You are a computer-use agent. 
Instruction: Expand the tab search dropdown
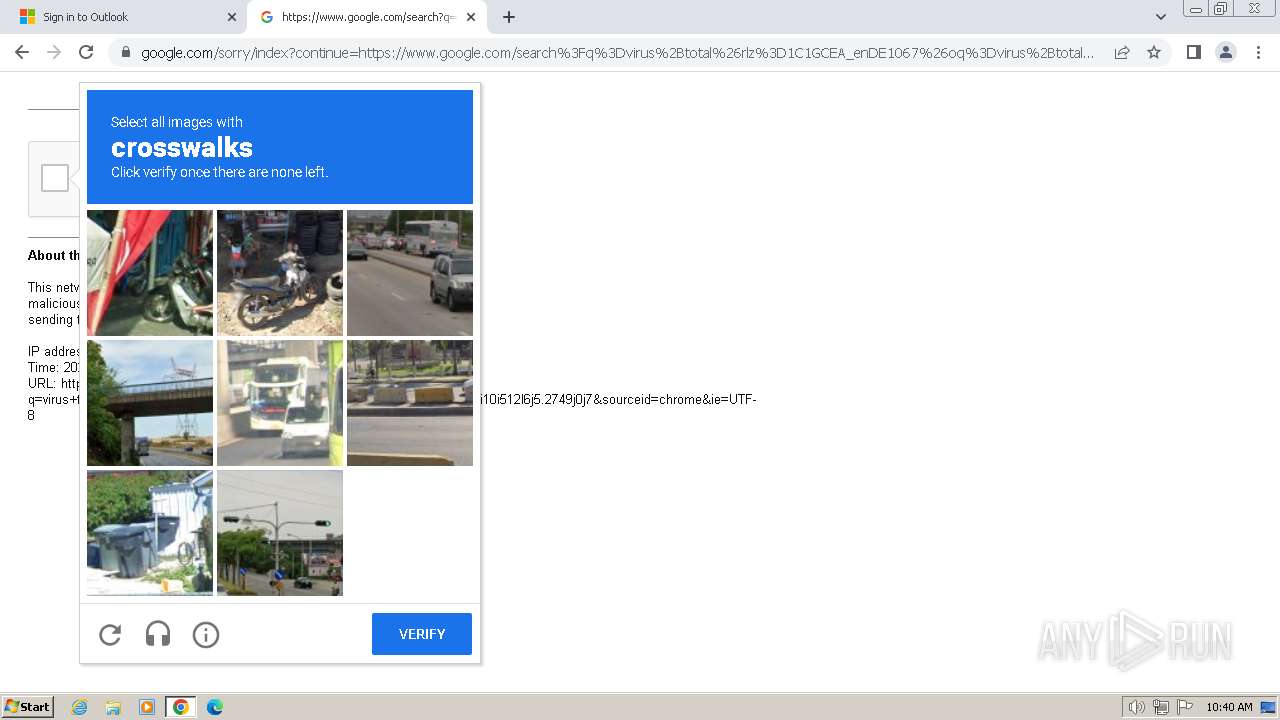(1161, 17)
